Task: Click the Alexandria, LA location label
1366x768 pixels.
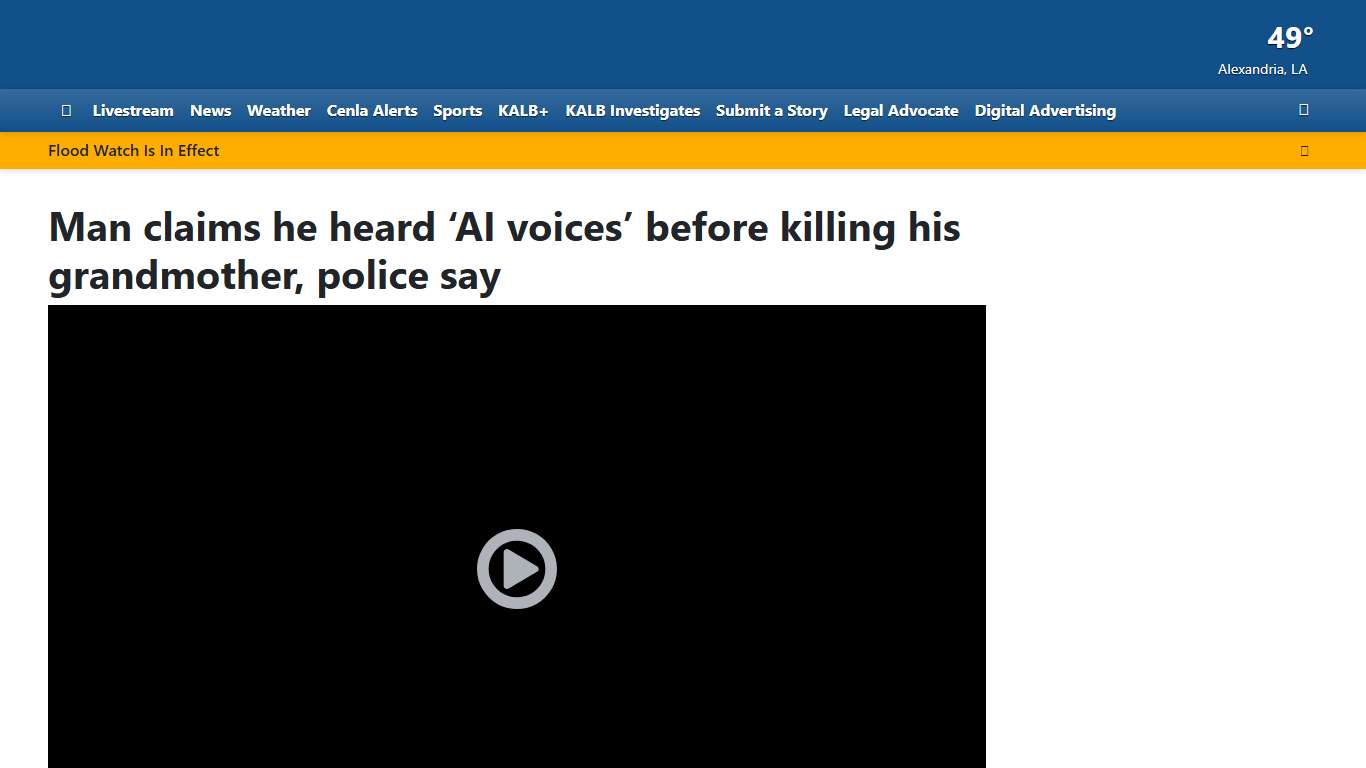Action: (x=1262, y=69)
